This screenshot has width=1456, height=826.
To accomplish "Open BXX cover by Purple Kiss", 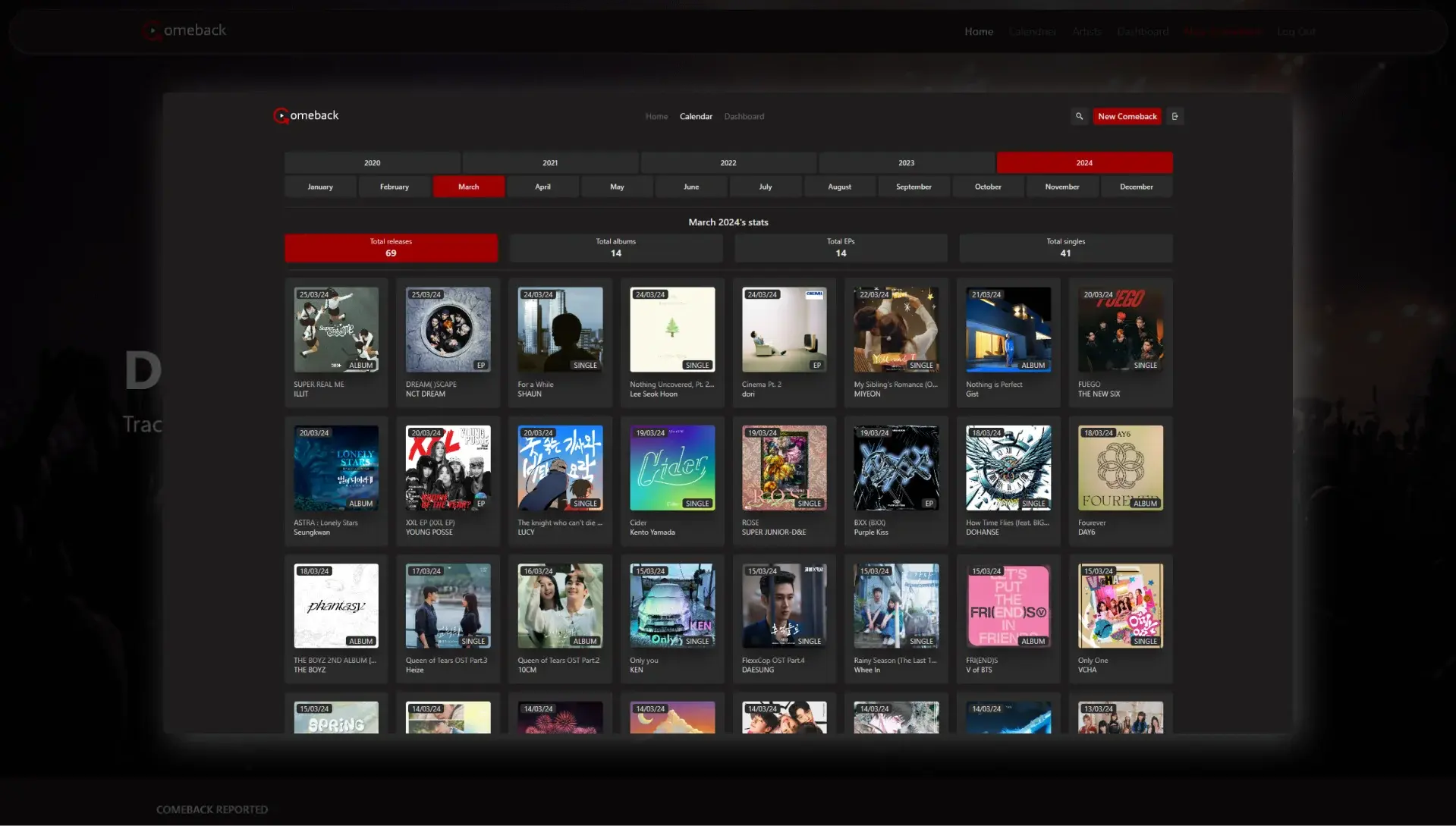I will (x=896, y=467).
